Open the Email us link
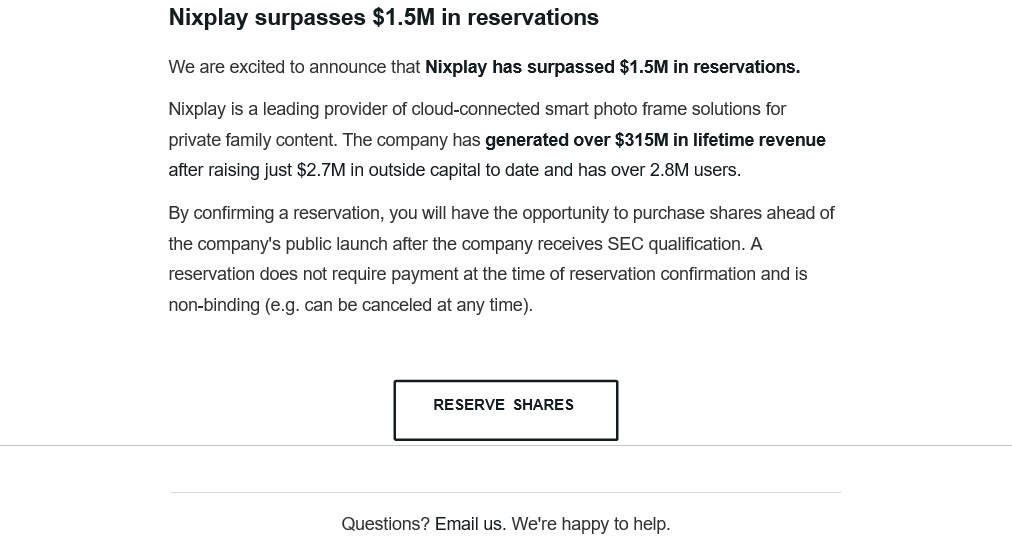This screenshot has width=1012, height=560. point(469,524)
